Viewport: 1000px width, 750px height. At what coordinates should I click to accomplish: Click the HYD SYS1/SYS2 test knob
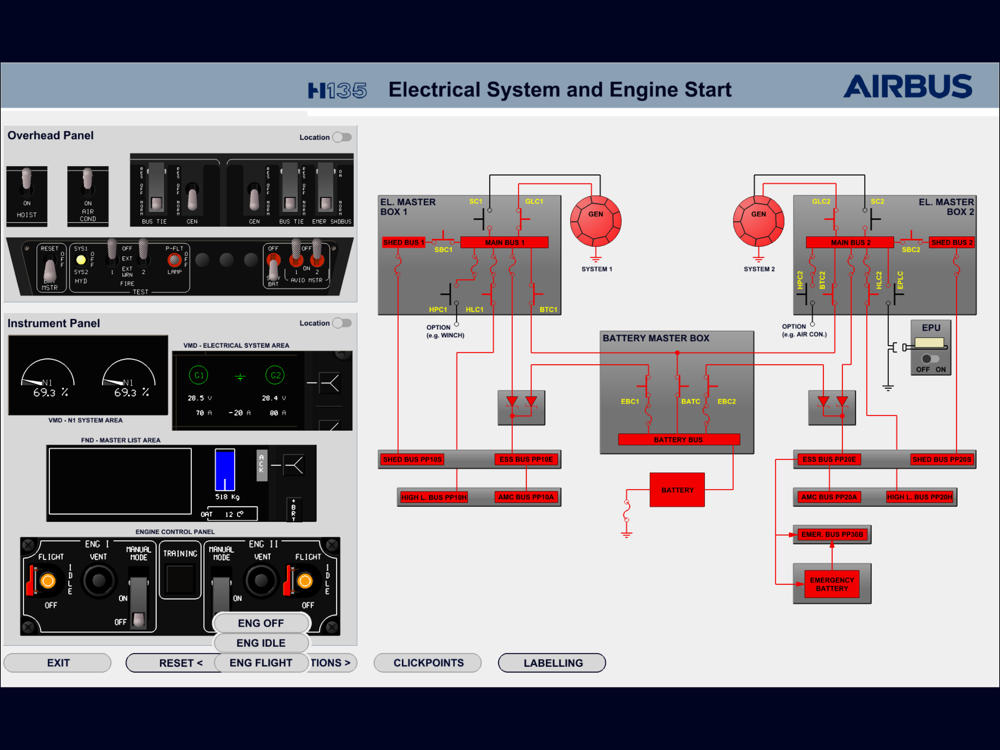[81, 260]
